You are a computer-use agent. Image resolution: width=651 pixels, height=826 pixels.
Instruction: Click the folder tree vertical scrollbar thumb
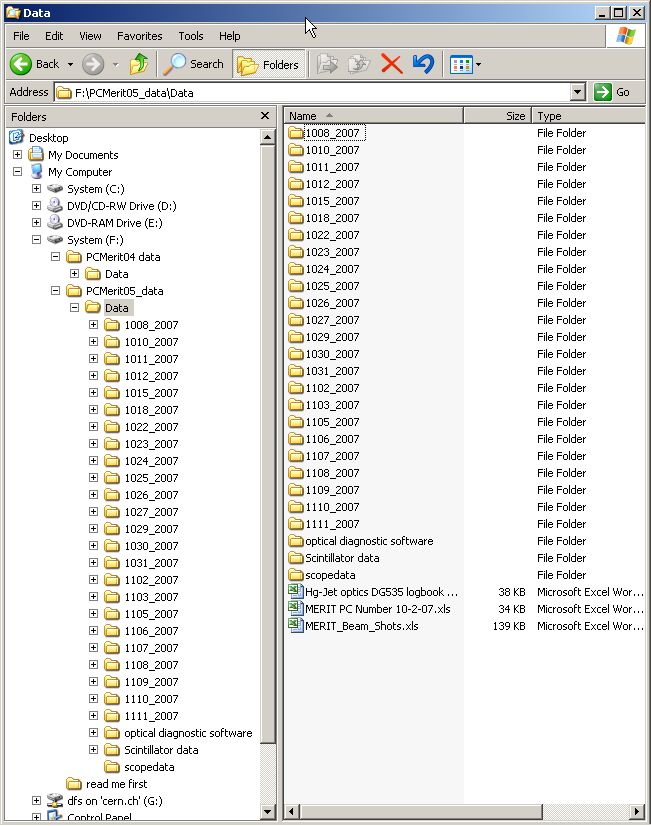[x=268, y=445]
